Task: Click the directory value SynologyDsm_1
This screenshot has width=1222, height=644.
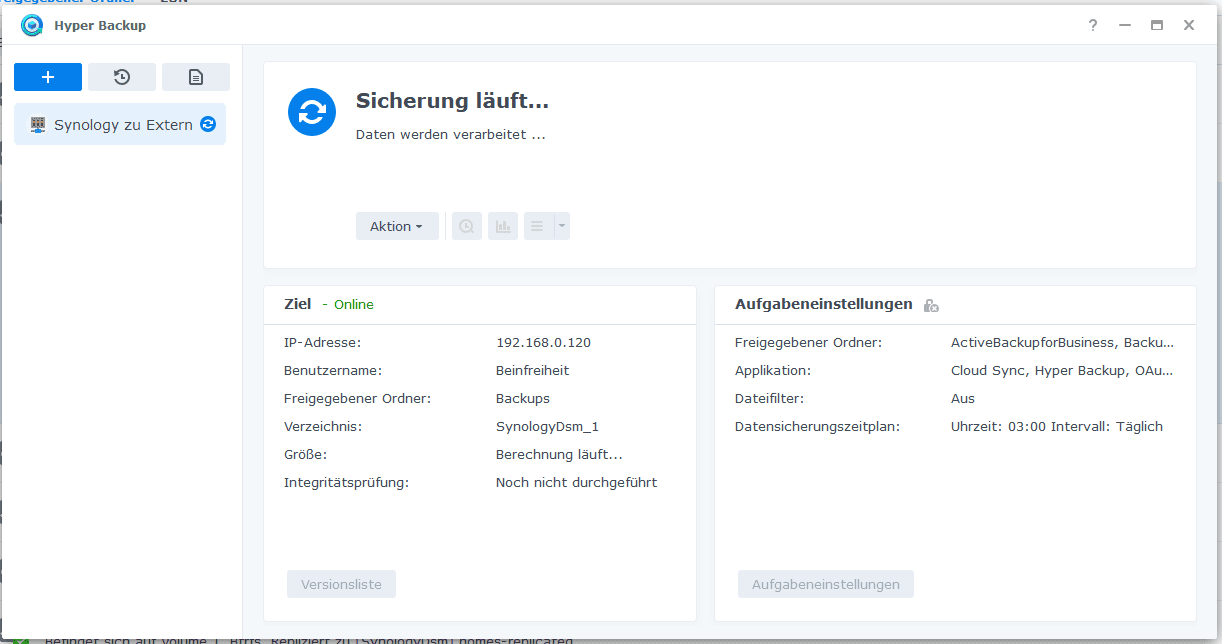Action: click(x=547, y=426)
